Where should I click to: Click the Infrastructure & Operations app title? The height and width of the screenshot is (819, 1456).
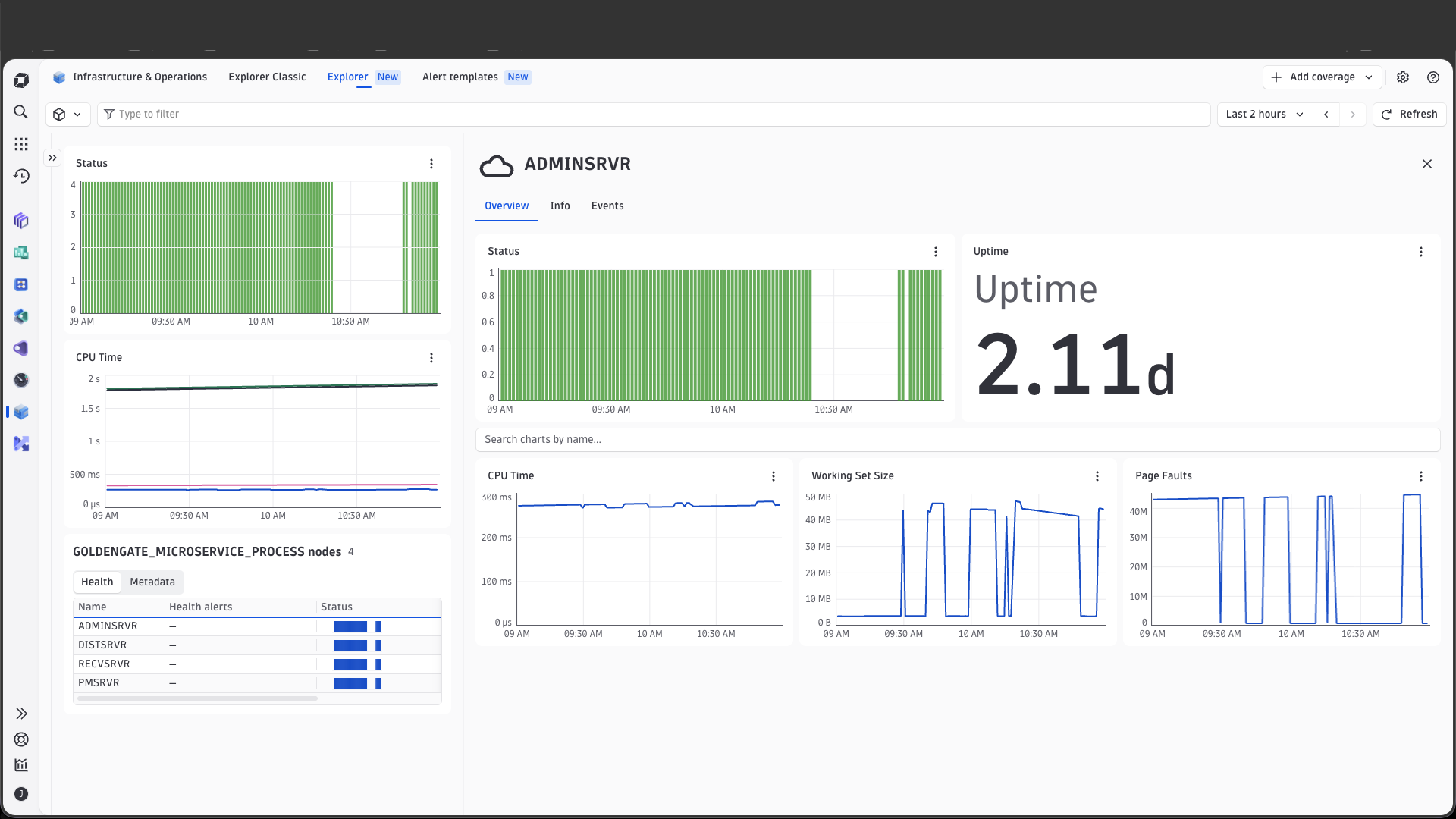tap(140, 77)
